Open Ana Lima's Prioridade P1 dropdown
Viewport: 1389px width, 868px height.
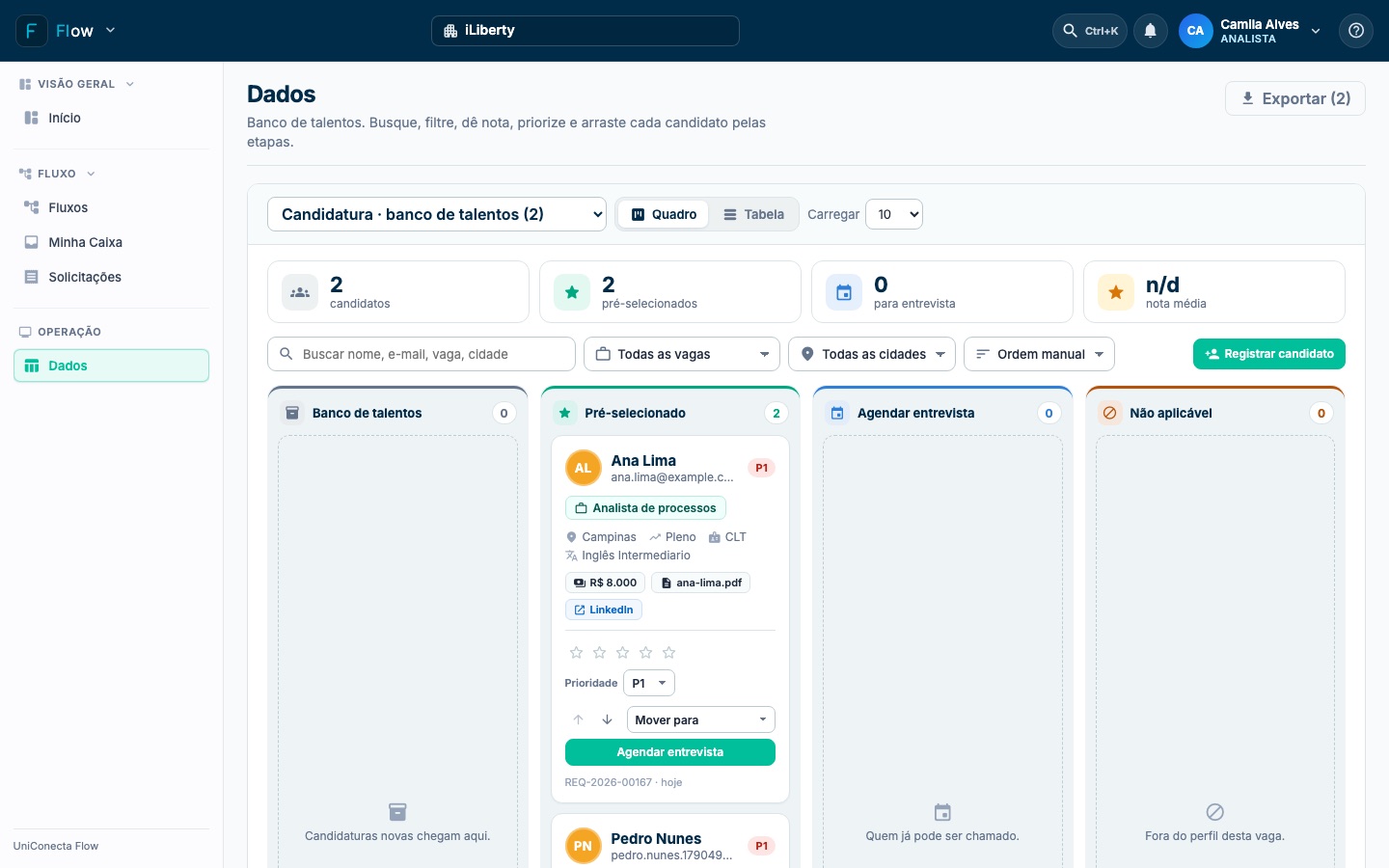coord(649,683)
